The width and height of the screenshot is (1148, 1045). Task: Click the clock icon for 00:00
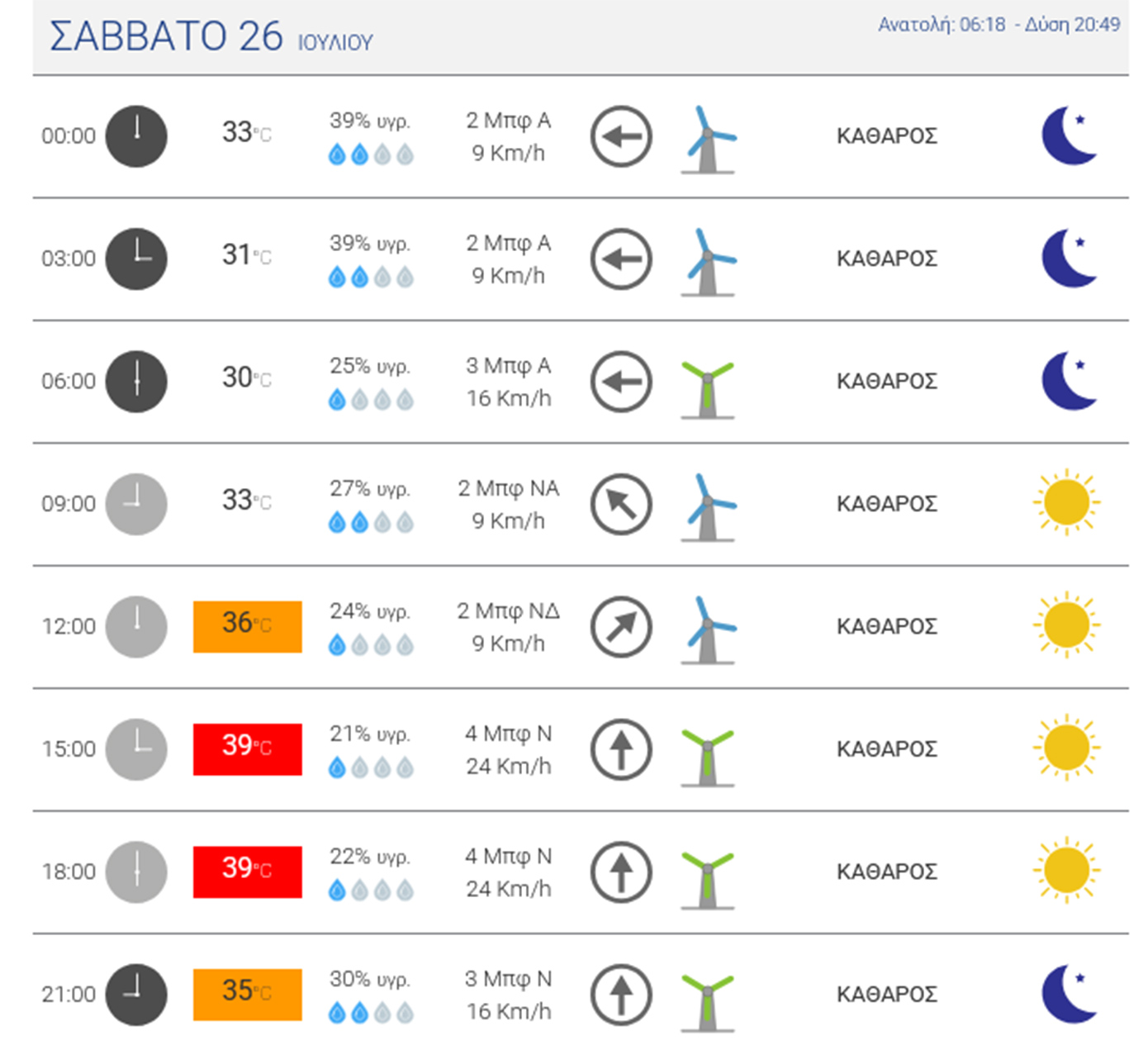click(x=136, y=136)
